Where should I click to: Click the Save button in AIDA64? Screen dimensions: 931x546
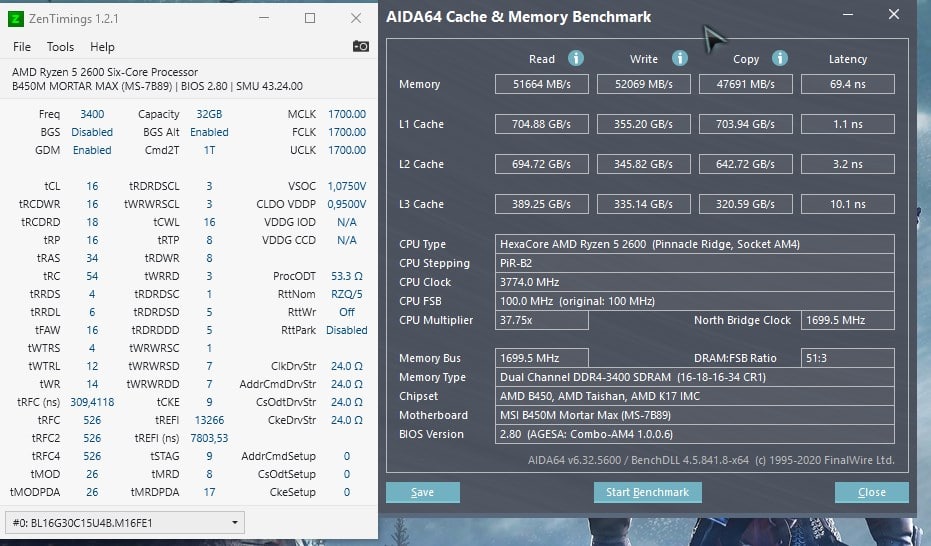pyautogui.click(x=422, y=492)
